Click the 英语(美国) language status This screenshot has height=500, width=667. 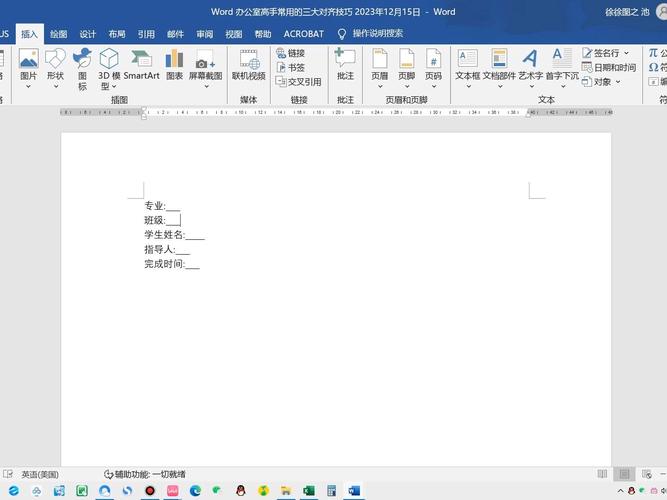[40, 474]
